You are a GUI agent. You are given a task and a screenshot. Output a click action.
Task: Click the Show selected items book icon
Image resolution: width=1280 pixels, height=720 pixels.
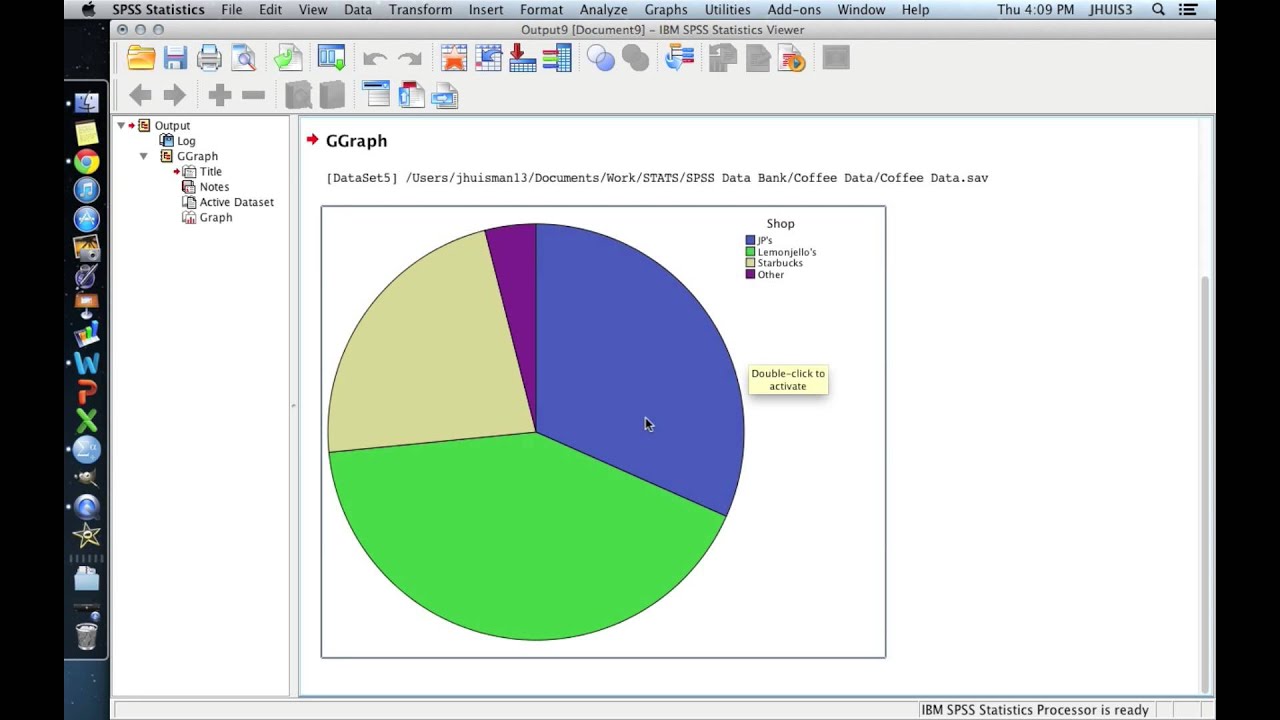click(298, 95)
